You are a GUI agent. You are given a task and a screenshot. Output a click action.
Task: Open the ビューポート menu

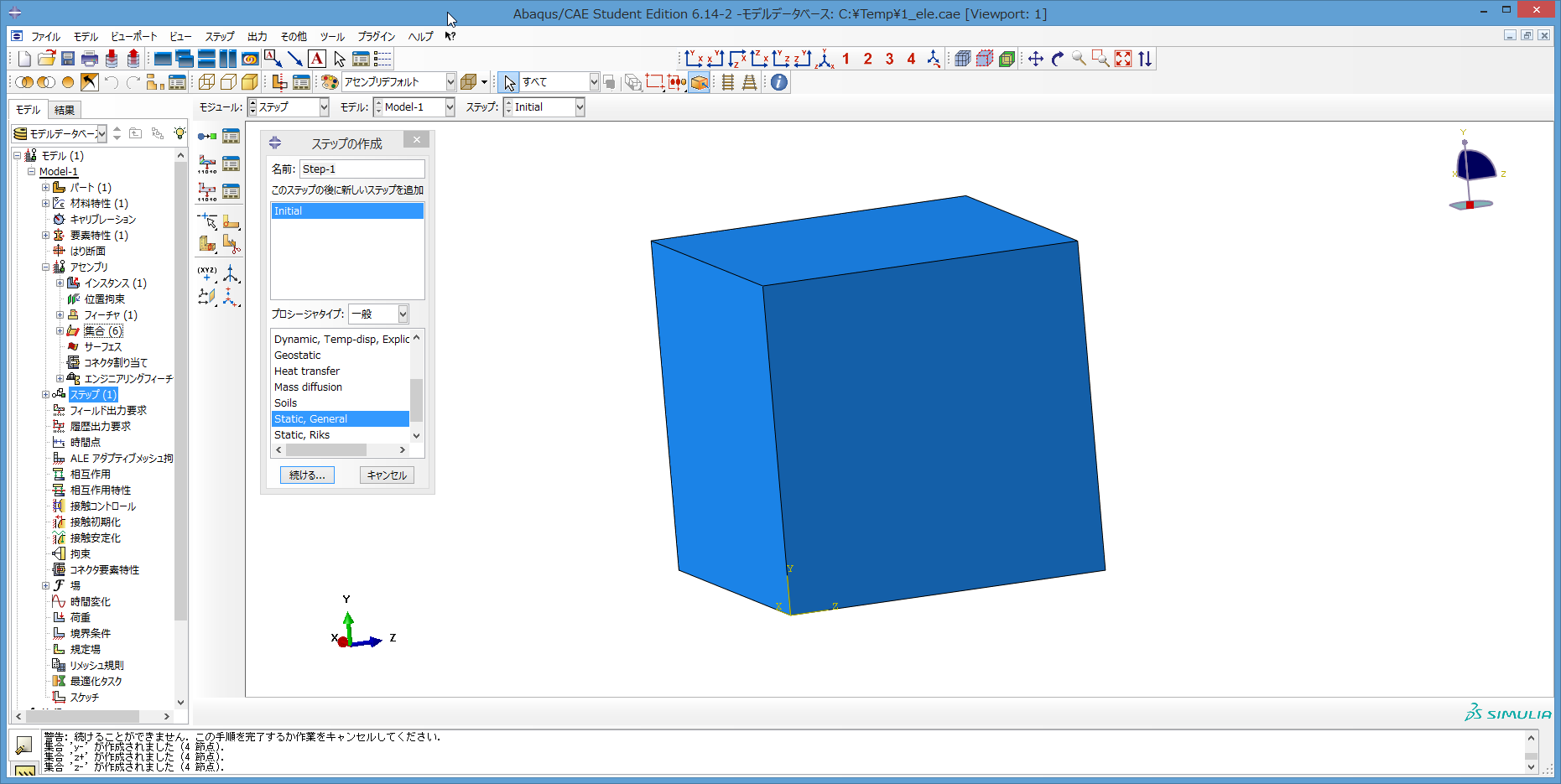pos(134,37)
